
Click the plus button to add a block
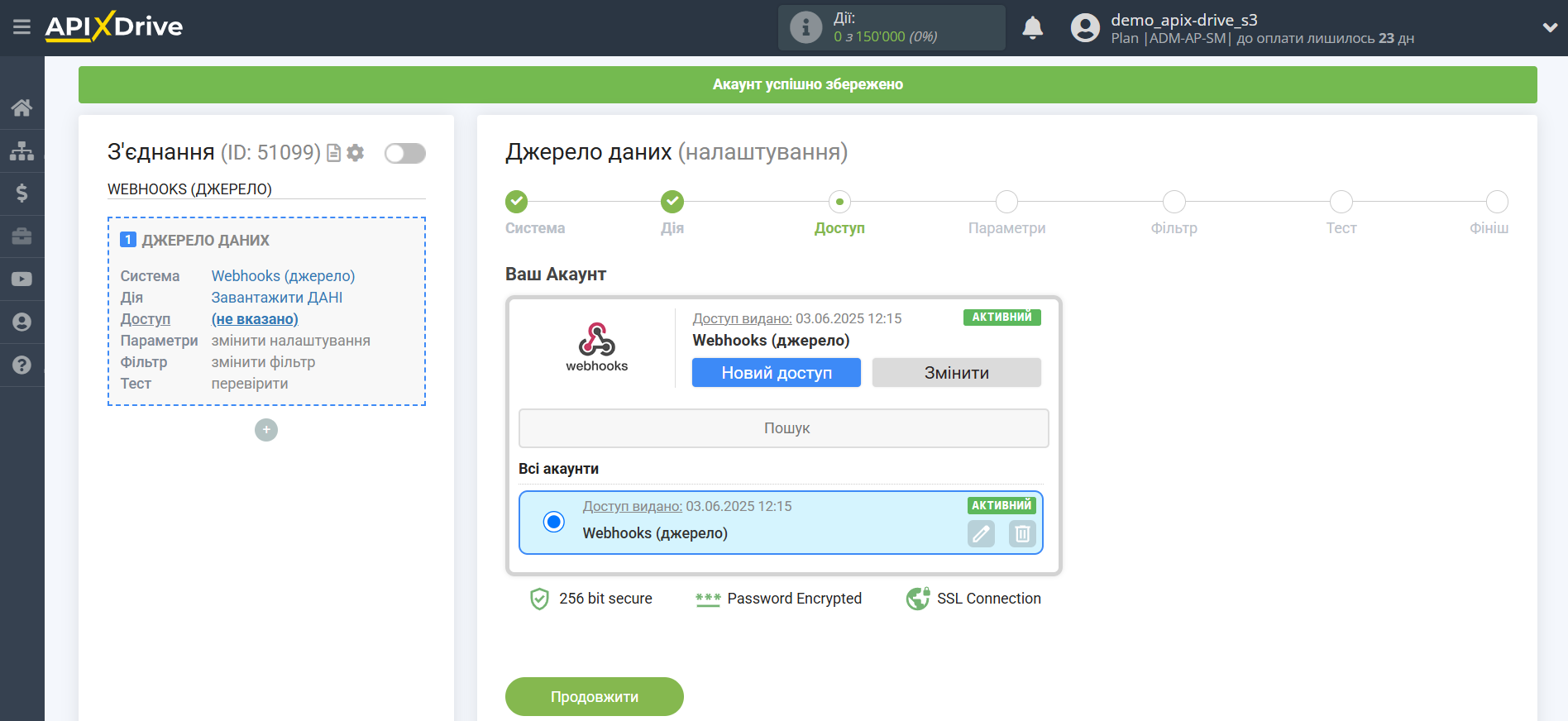pos(266,430)
